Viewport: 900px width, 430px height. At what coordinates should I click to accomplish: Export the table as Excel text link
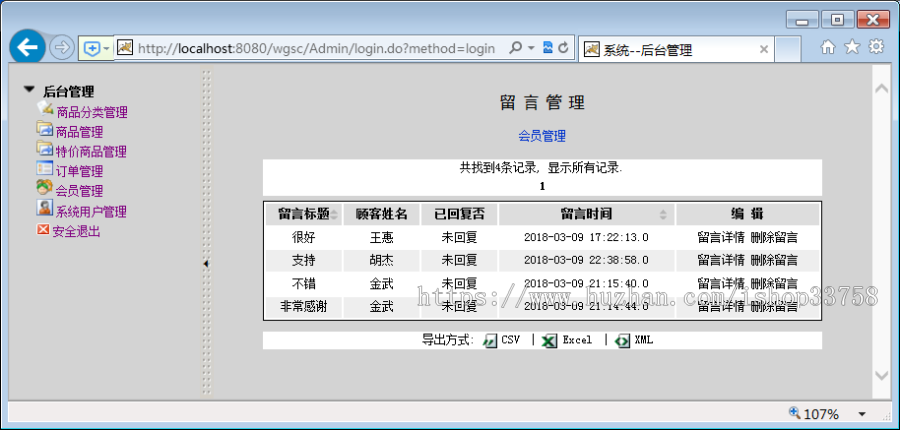[577, 340]
